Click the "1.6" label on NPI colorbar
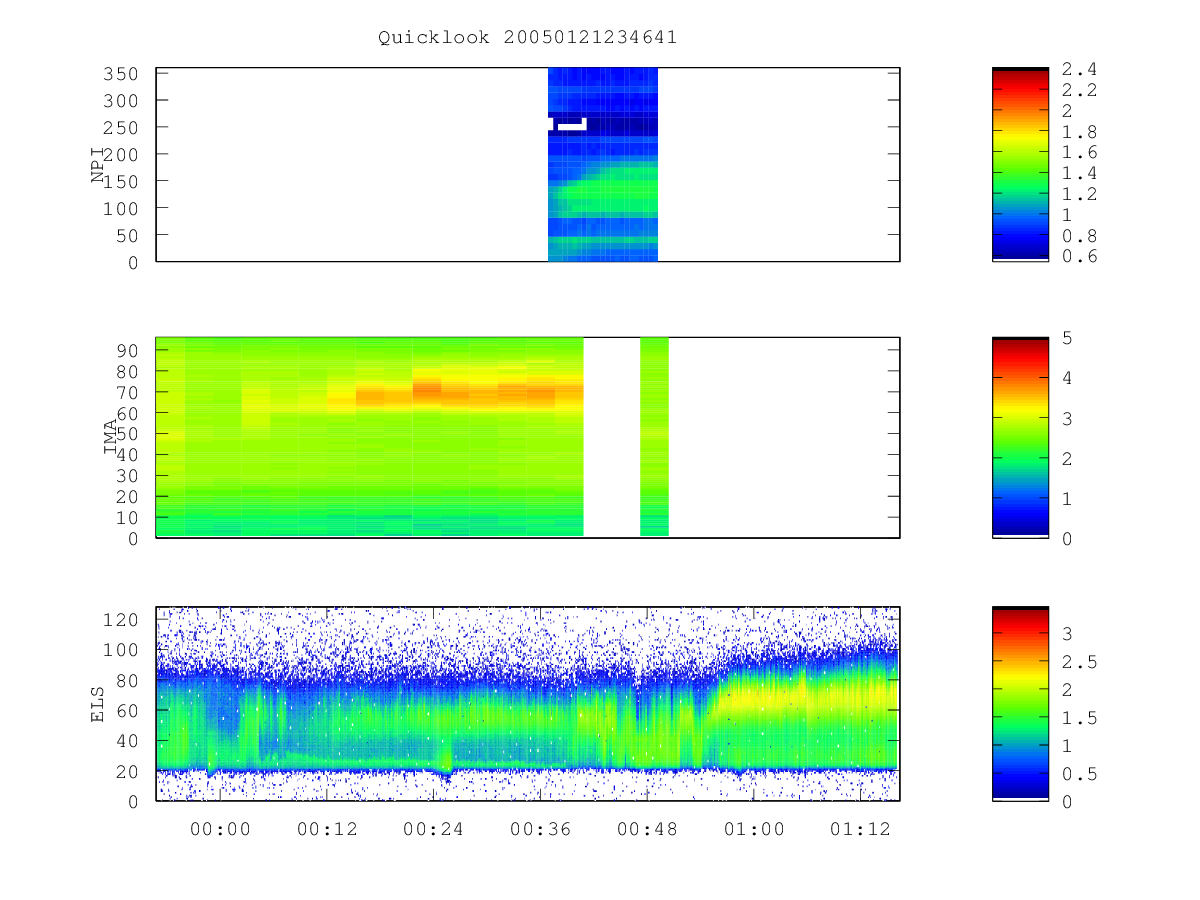Image resolution: width=1200 pixels, height=900 pixels. [1079, 153]
